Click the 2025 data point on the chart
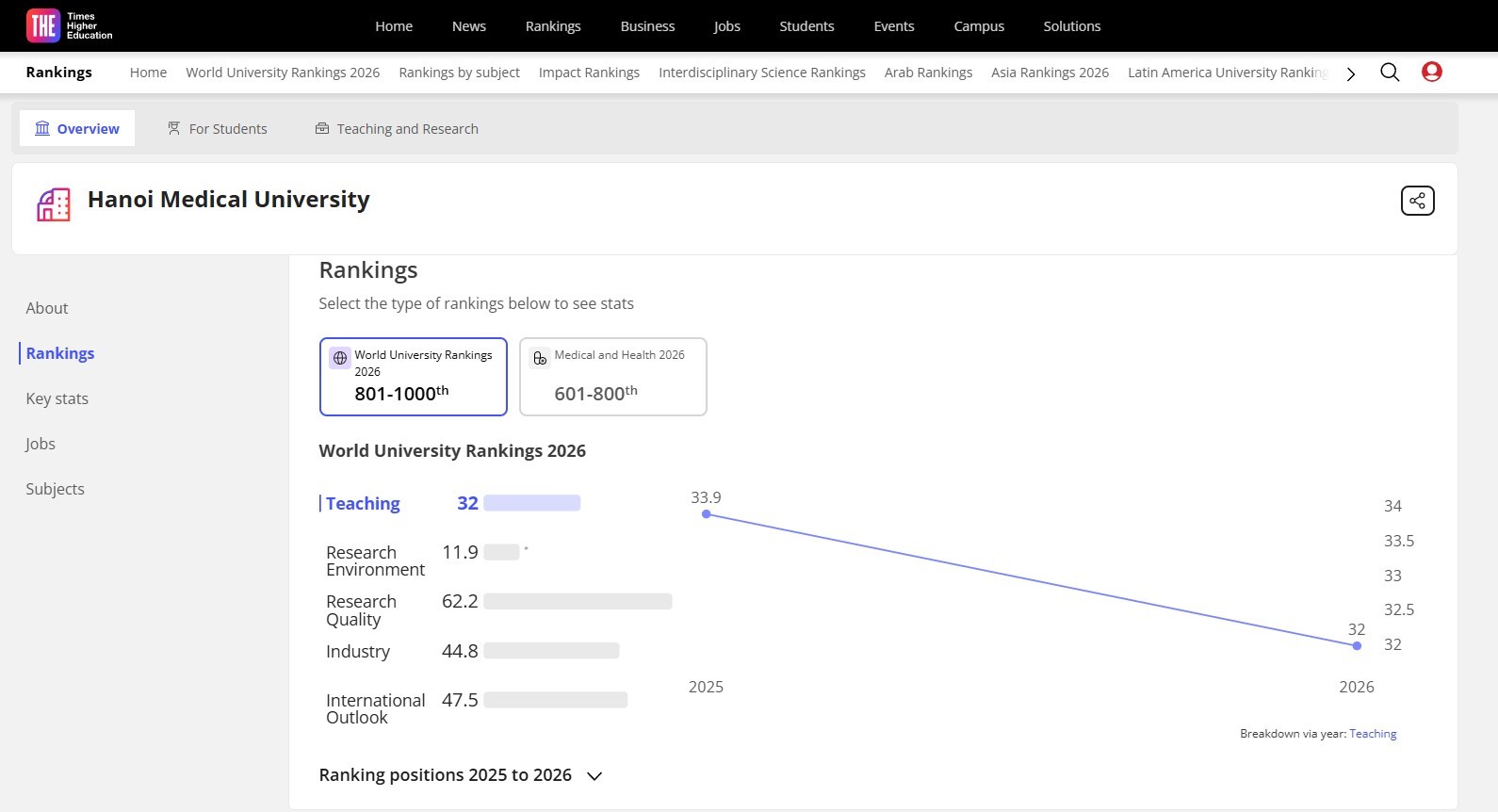The width and height of the screenshot is (1498, 812). (707, 514)
